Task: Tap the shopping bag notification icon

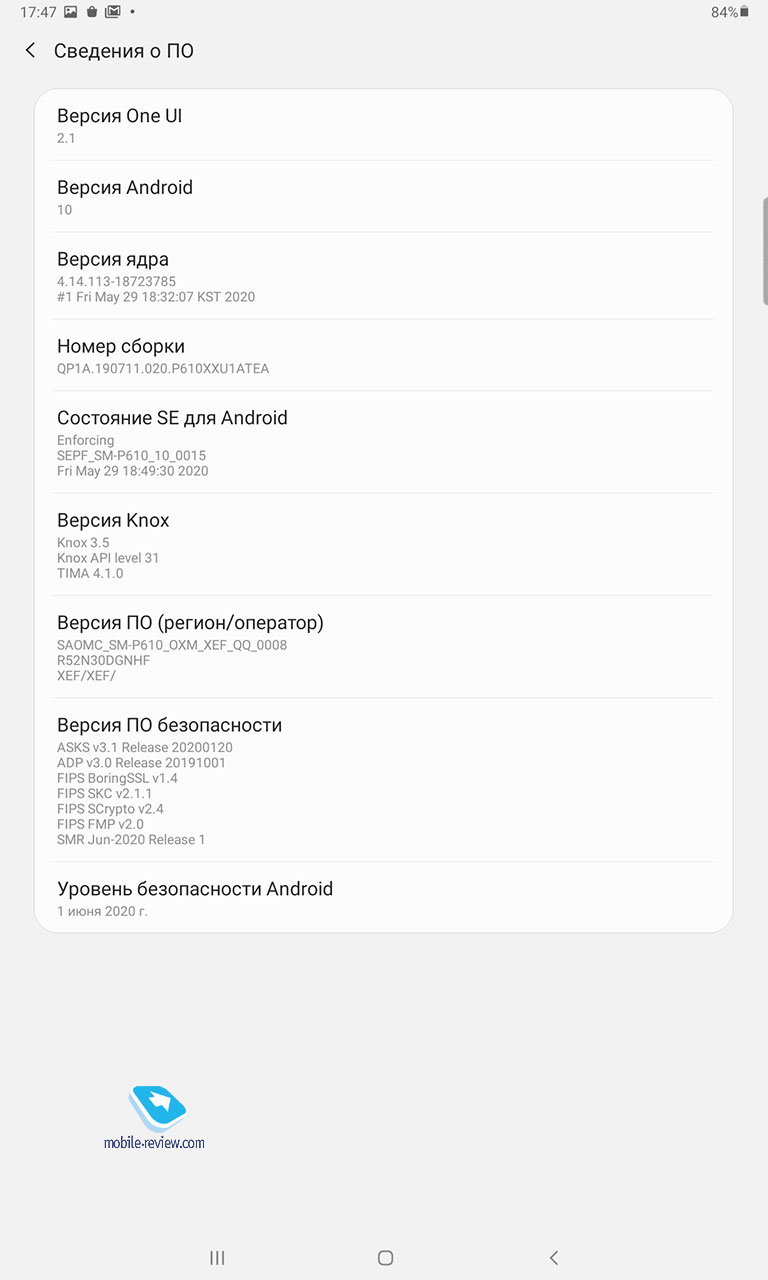Action: coord(92,12)
